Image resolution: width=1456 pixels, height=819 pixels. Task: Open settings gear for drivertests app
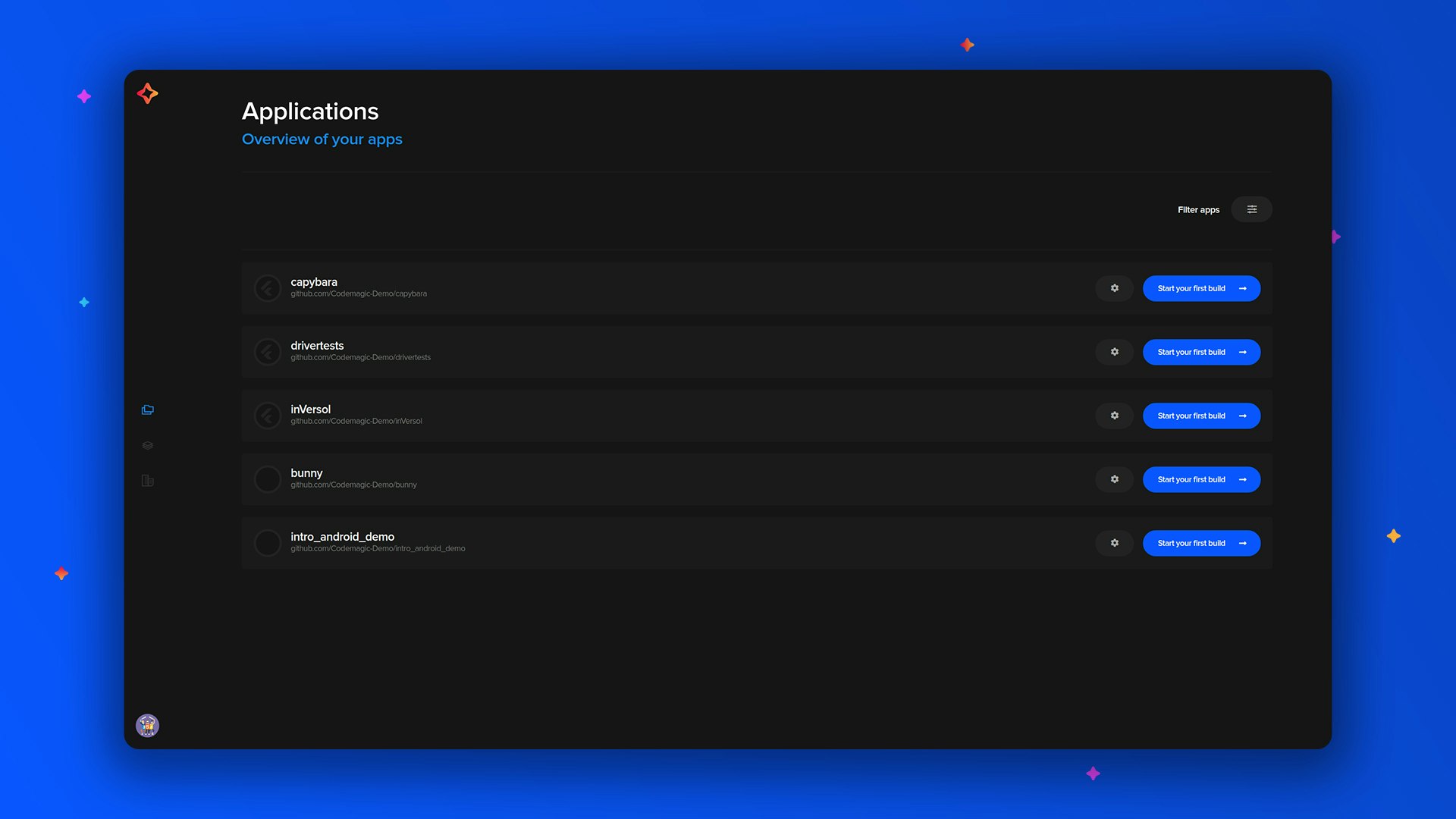1114,352
